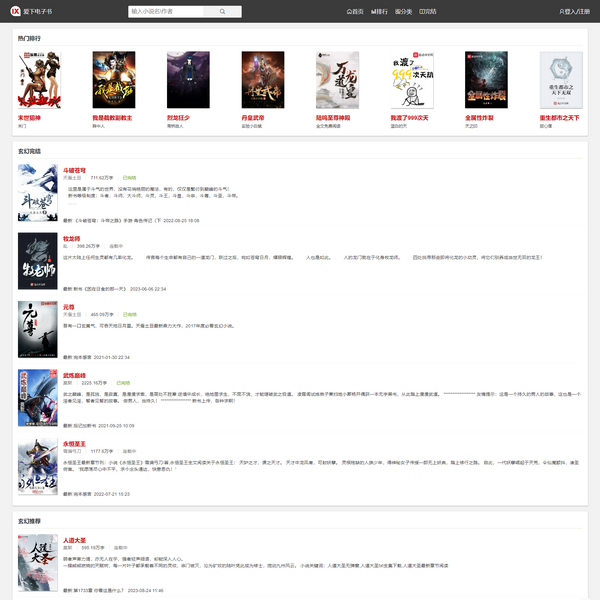
Task: Open the 元尊 novel title link
Action: pos(68,306)
